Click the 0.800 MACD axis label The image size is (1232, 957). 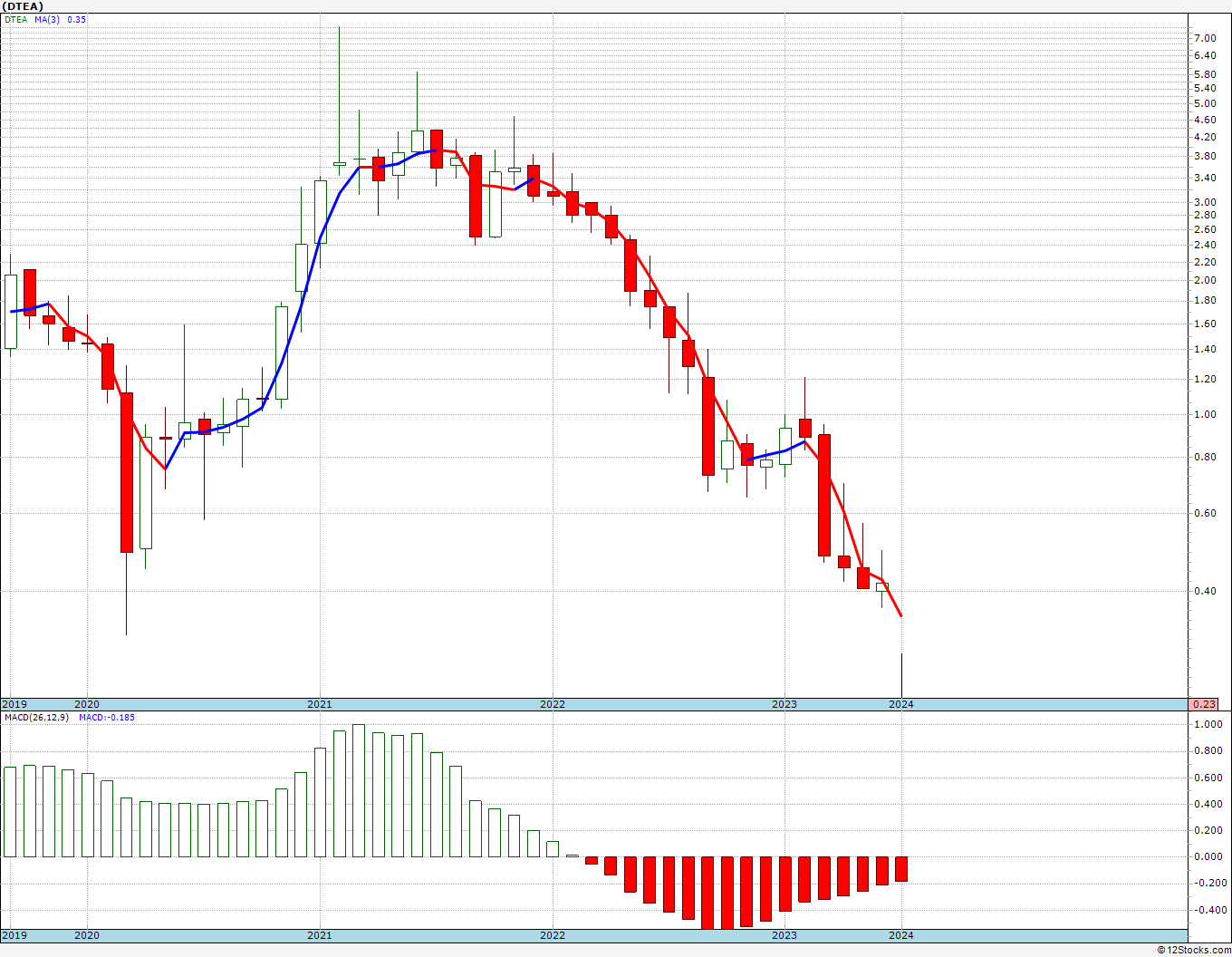click(1208, 750)
